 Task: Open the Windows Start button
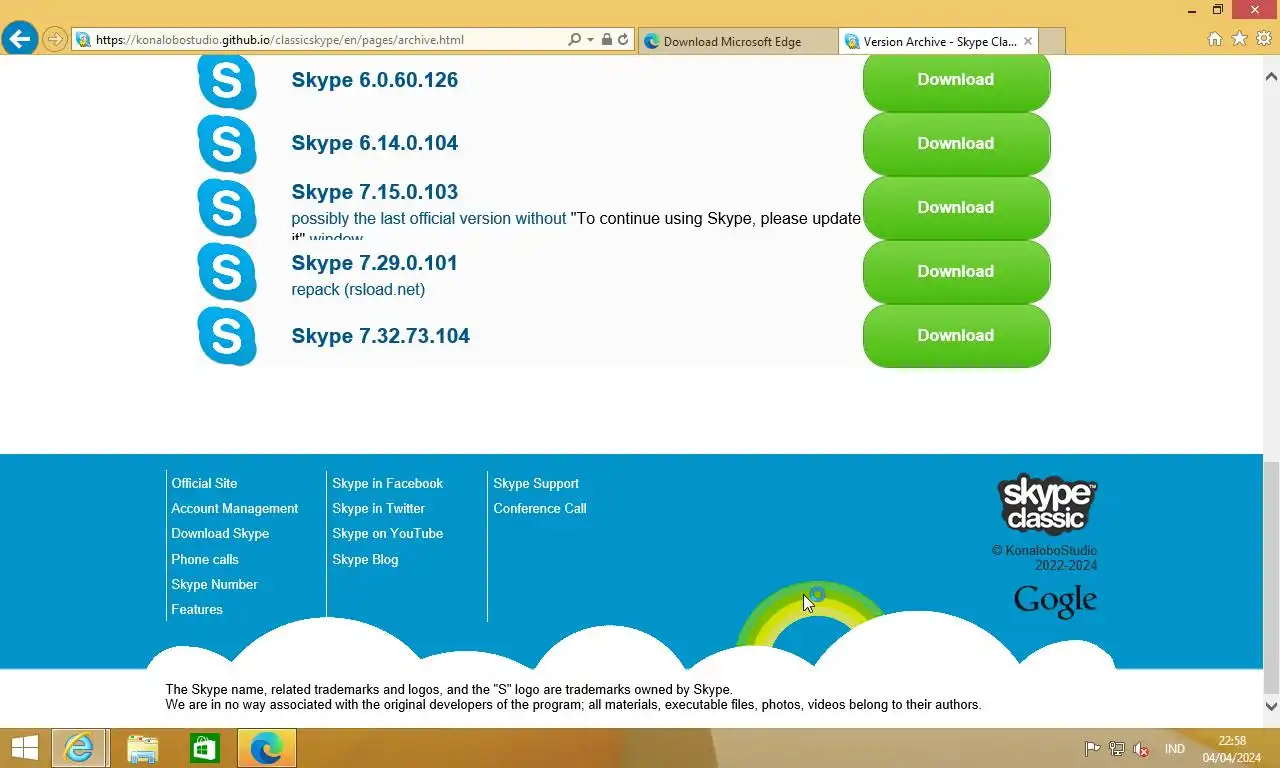pyautogui.click(x=24, y=748)
